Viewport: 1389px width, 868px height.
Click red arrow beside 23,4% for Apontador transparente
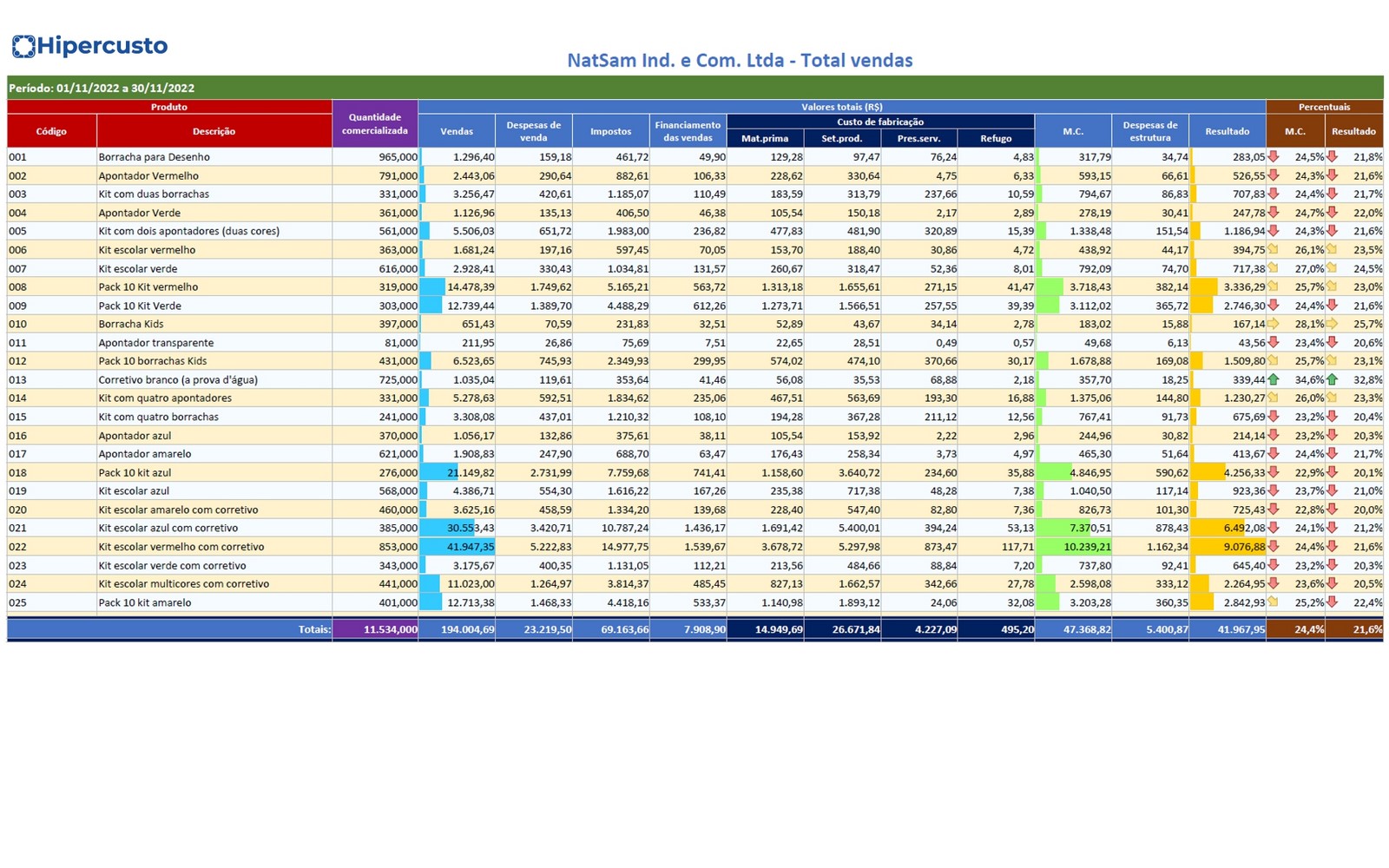pos(1274,342)
